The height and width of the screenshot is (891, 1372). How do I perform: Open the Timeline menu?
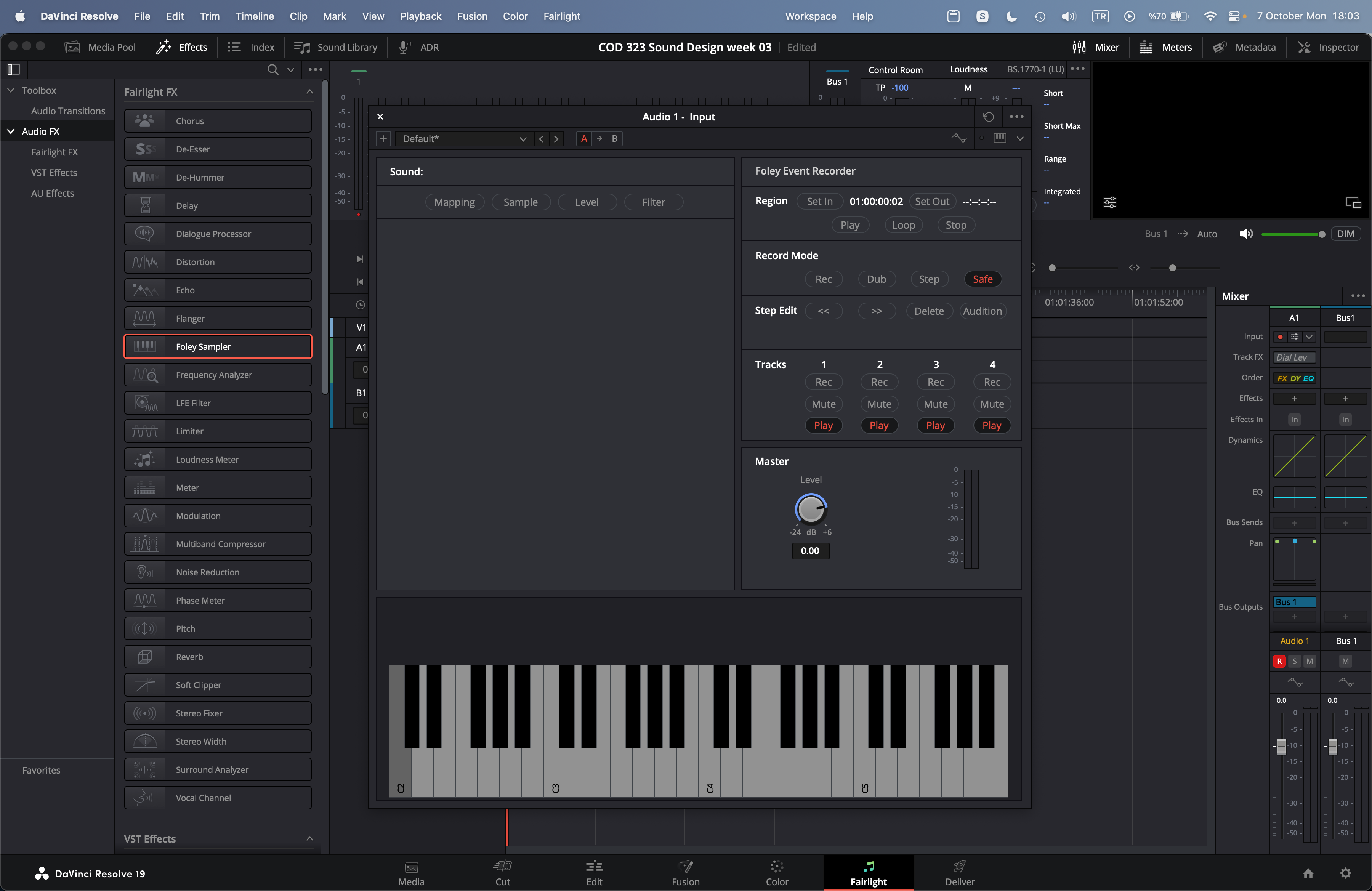[x=254, y=16]
